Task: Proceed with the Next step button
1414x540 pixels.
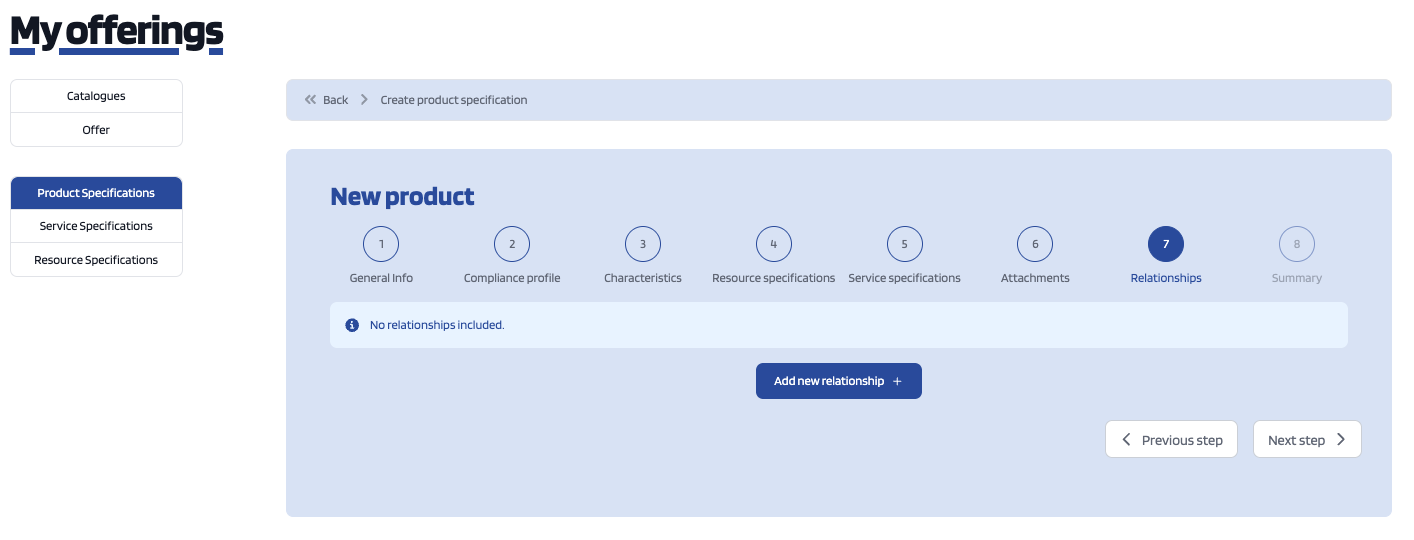Action: click(x=1307, y=440)
